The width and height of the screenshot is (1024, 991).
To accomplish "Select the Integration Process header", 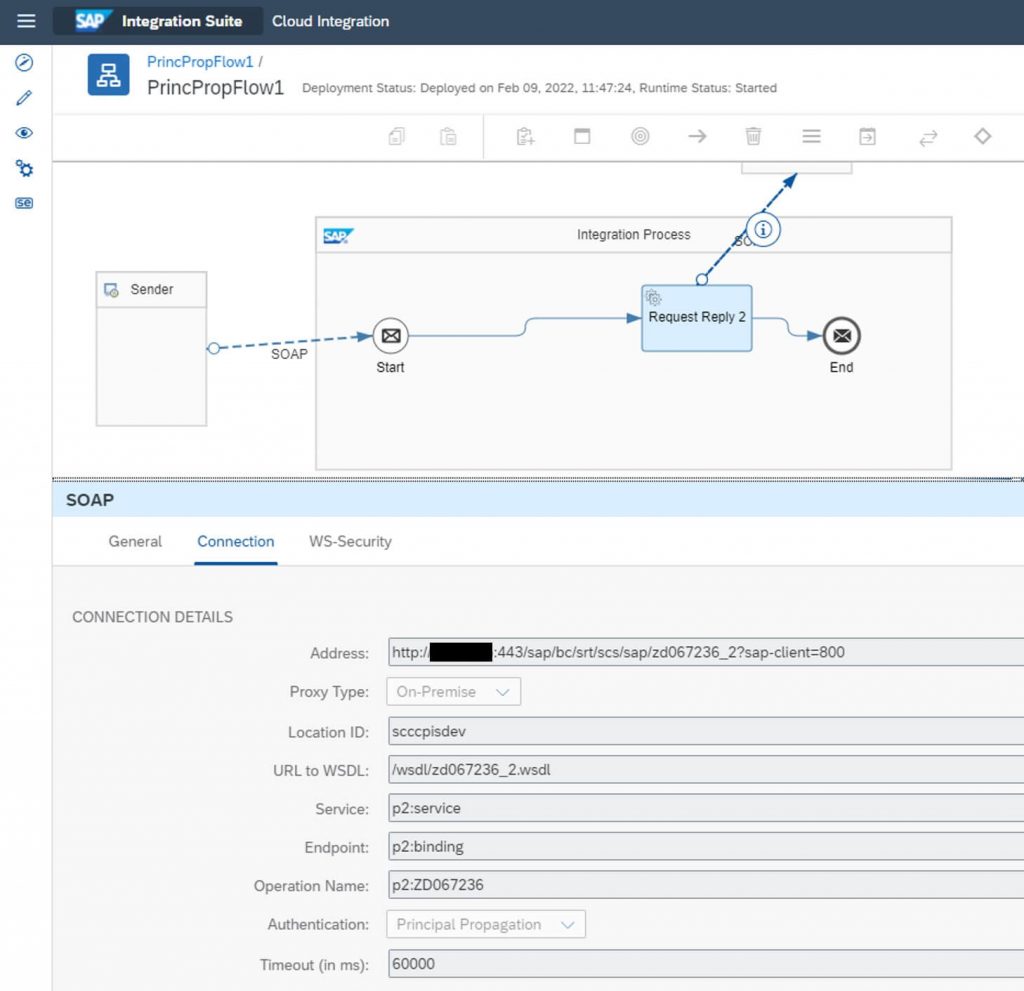I will pos(633,235).
